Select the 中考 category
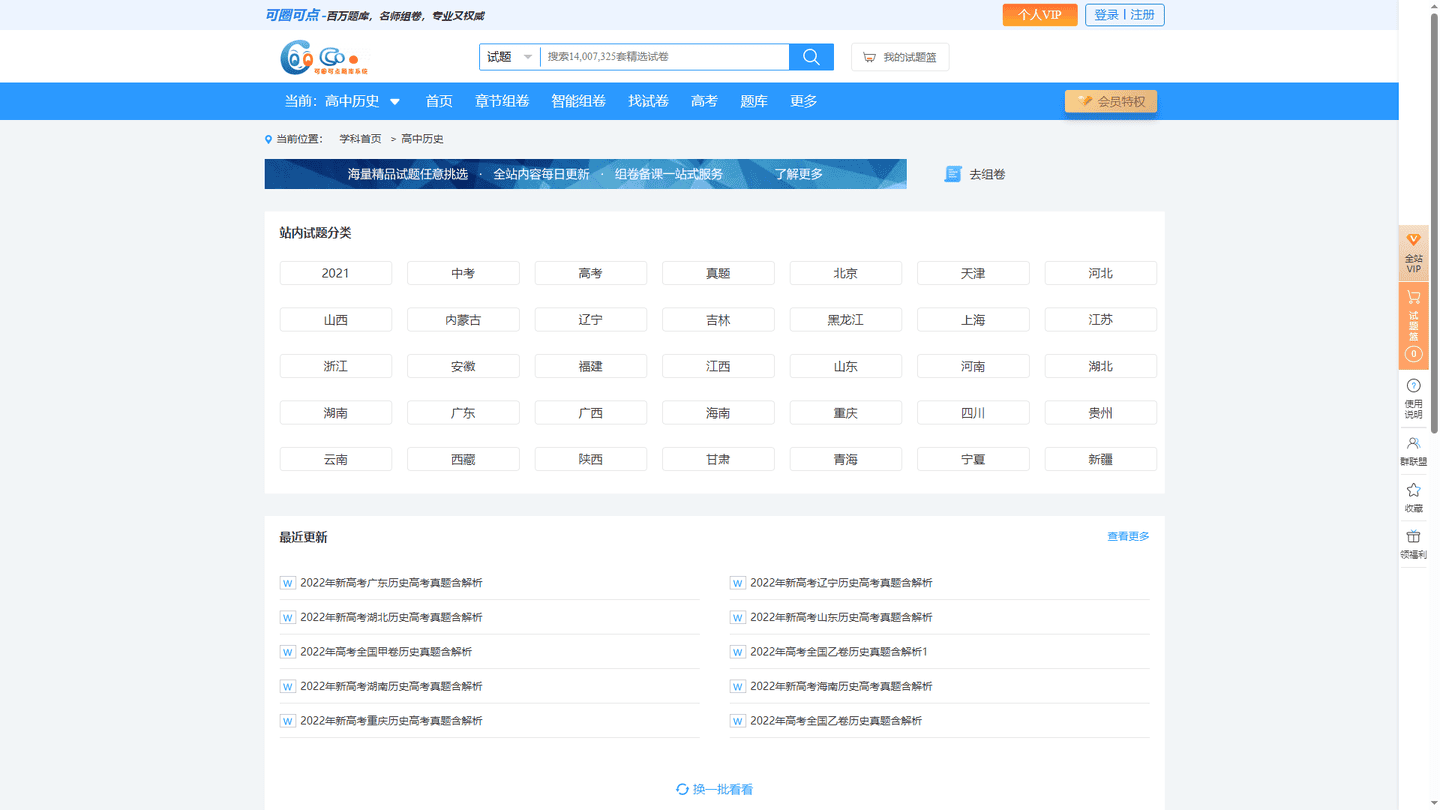 point(463,273)
